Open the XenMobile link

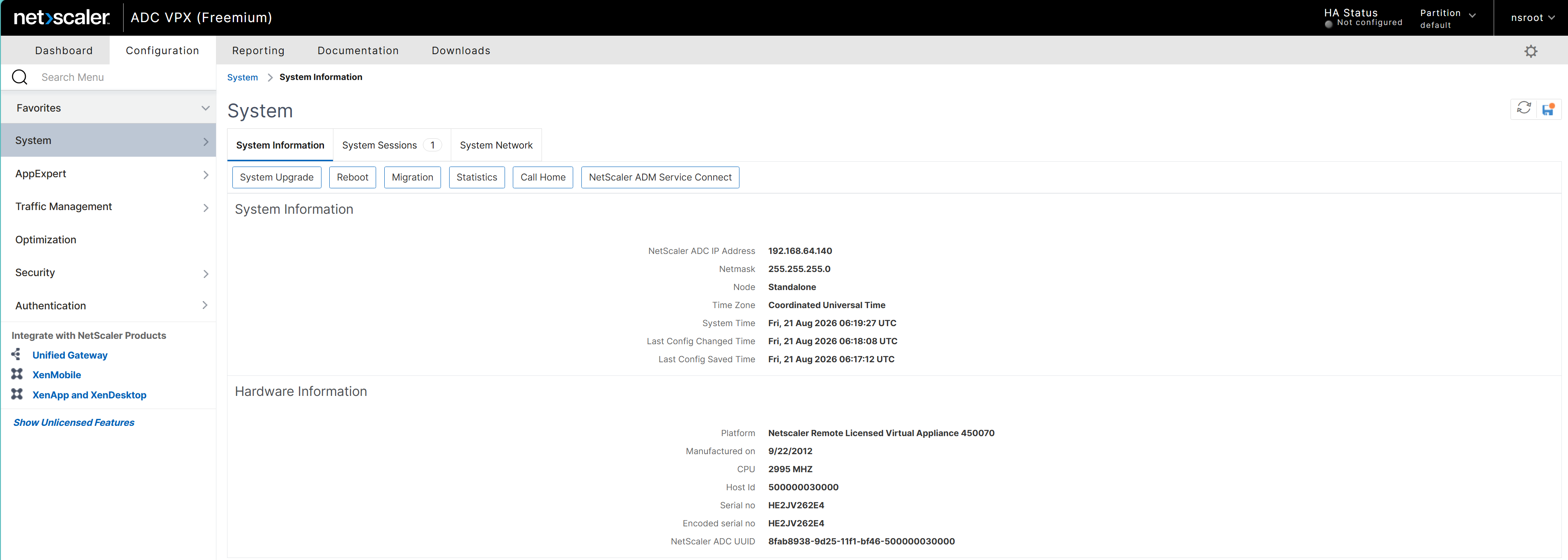[57, 375]
